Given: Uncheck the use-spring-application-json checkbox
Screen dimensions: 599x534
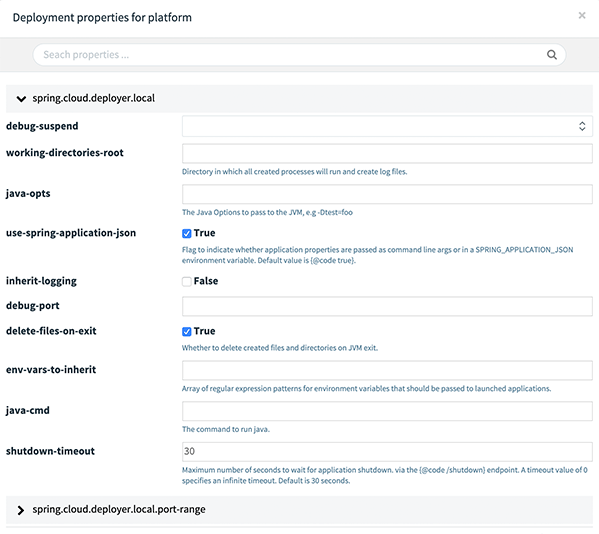Looking at the screenshot, I should 186,233.
